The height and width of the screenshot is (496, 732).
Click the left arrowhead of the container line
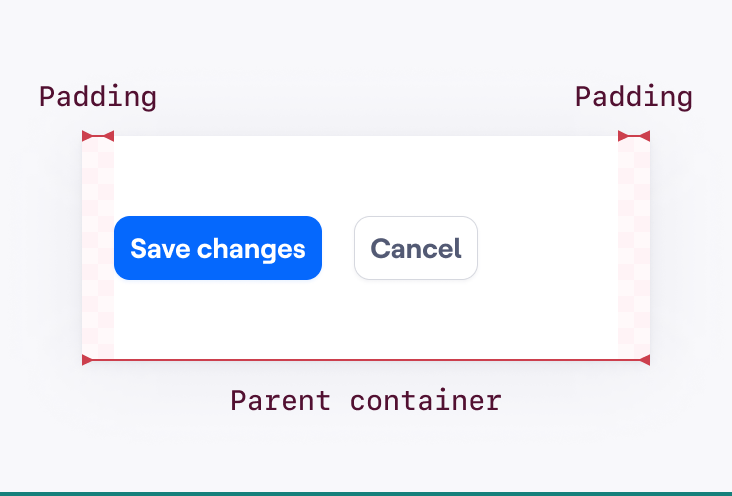[87, 360]
